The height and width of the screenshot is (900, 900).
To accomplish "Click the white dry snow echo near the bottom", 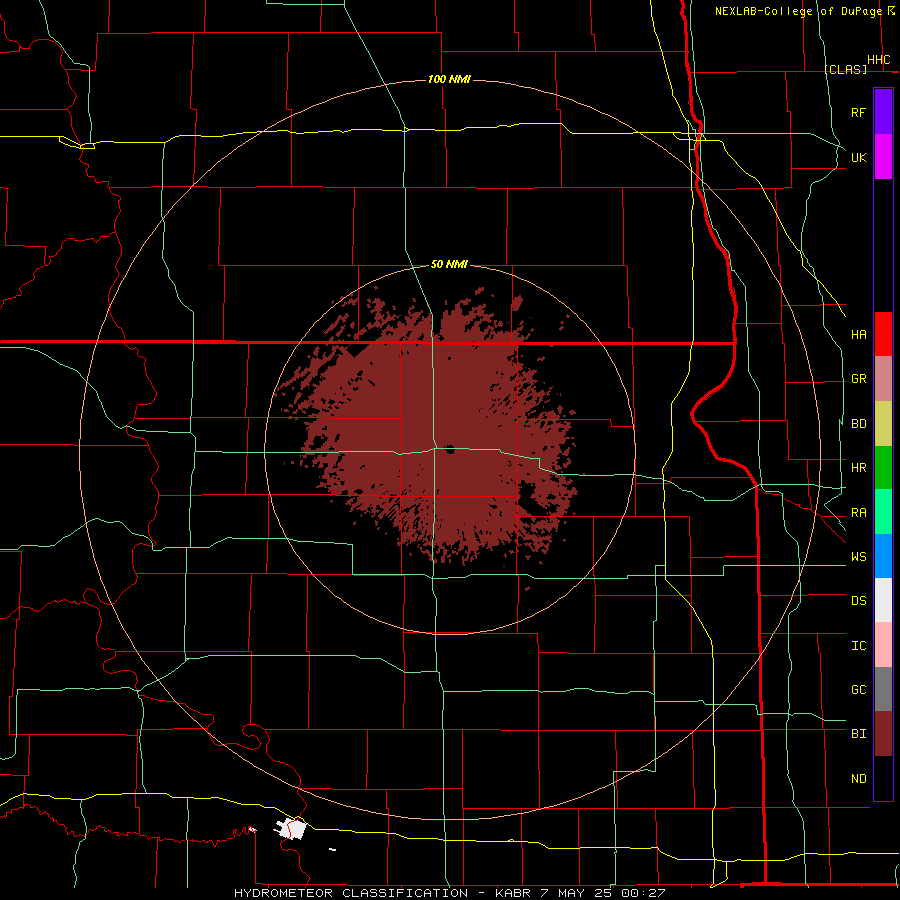I will pyautogui.click(x=291, y=829).
